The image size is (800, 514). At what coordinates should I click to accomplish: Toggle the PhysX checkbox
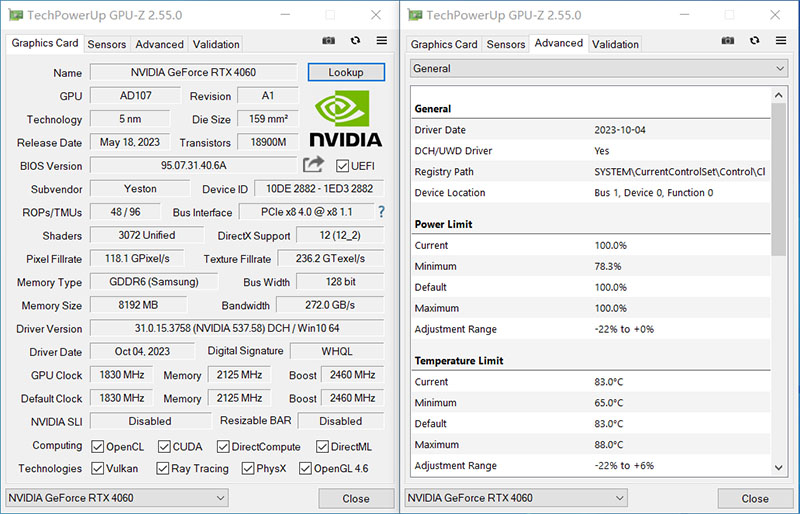(248, 468)
